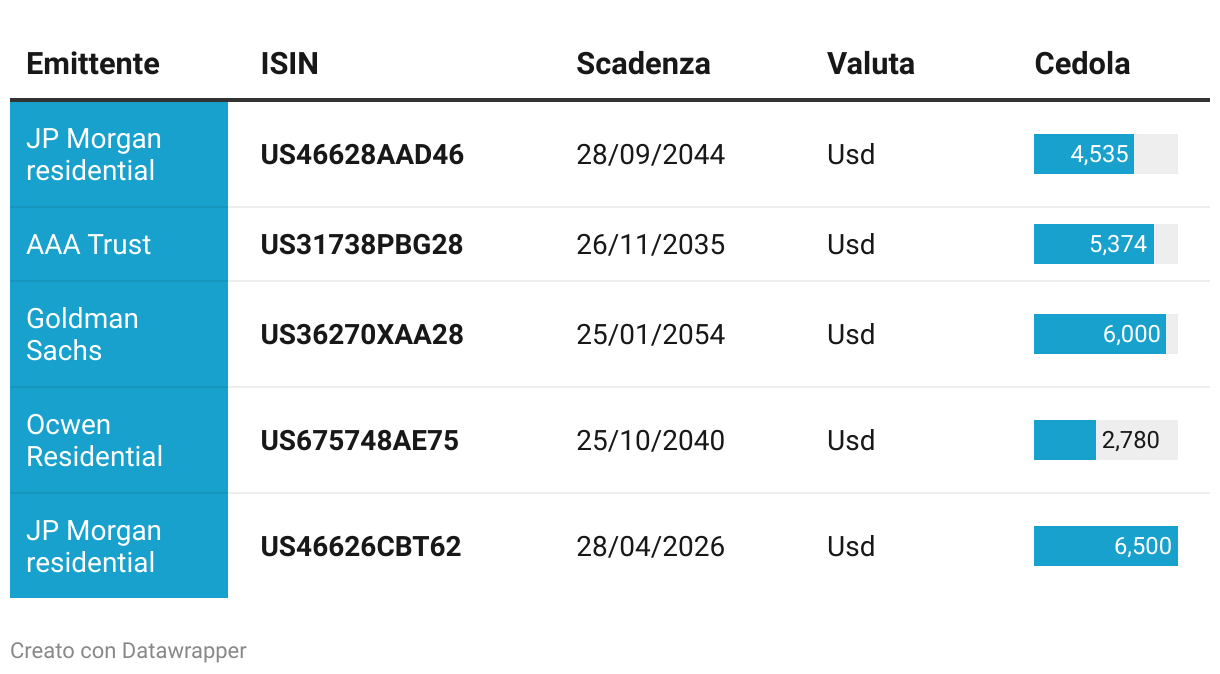Click the Scadenza column header
This screenshot has width=1220, height=674.
[x=643, y=64]
